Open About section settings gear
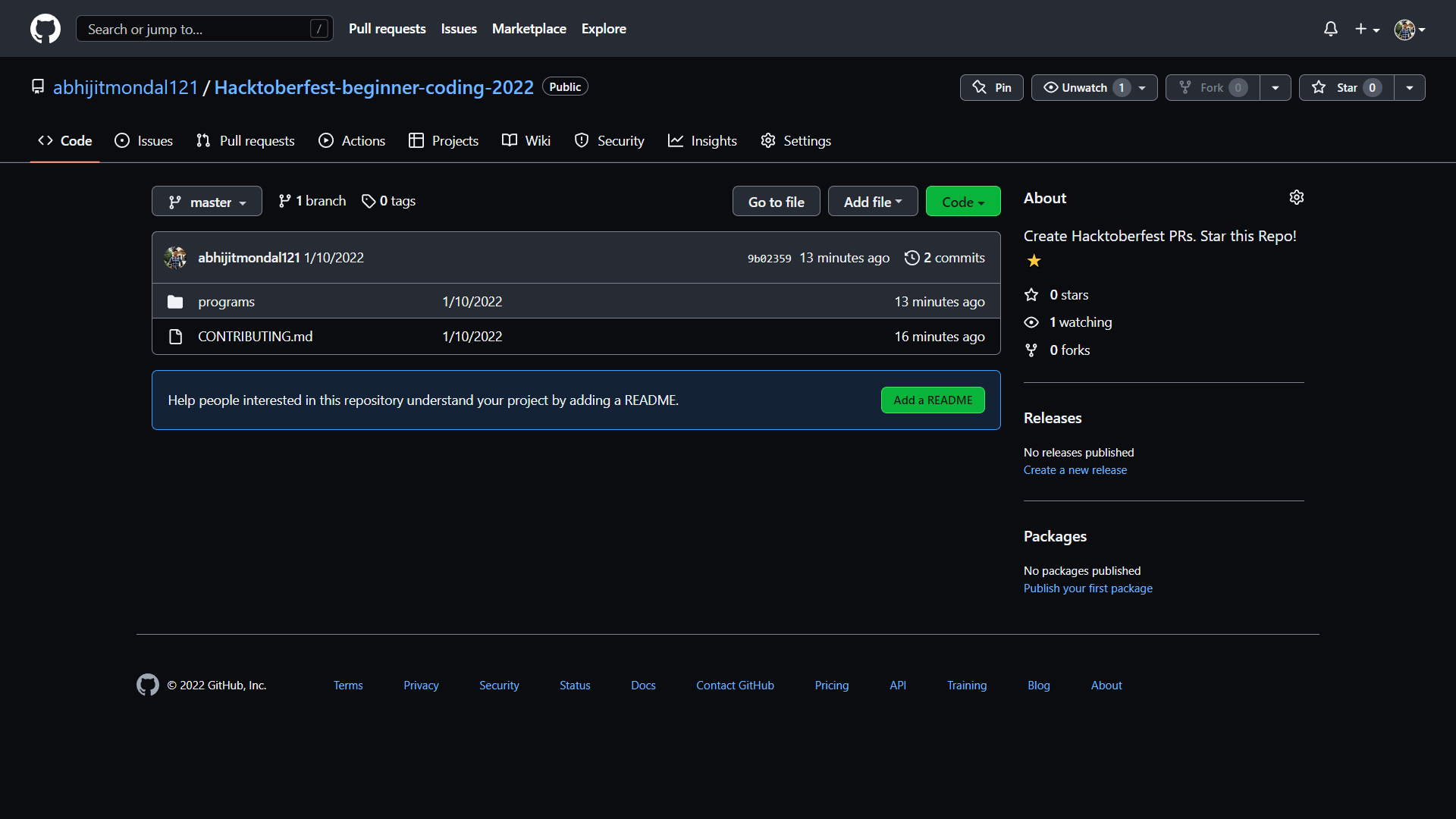Screen dimensions: 1456x819 pyautogui.click(x=1296, y=198)
